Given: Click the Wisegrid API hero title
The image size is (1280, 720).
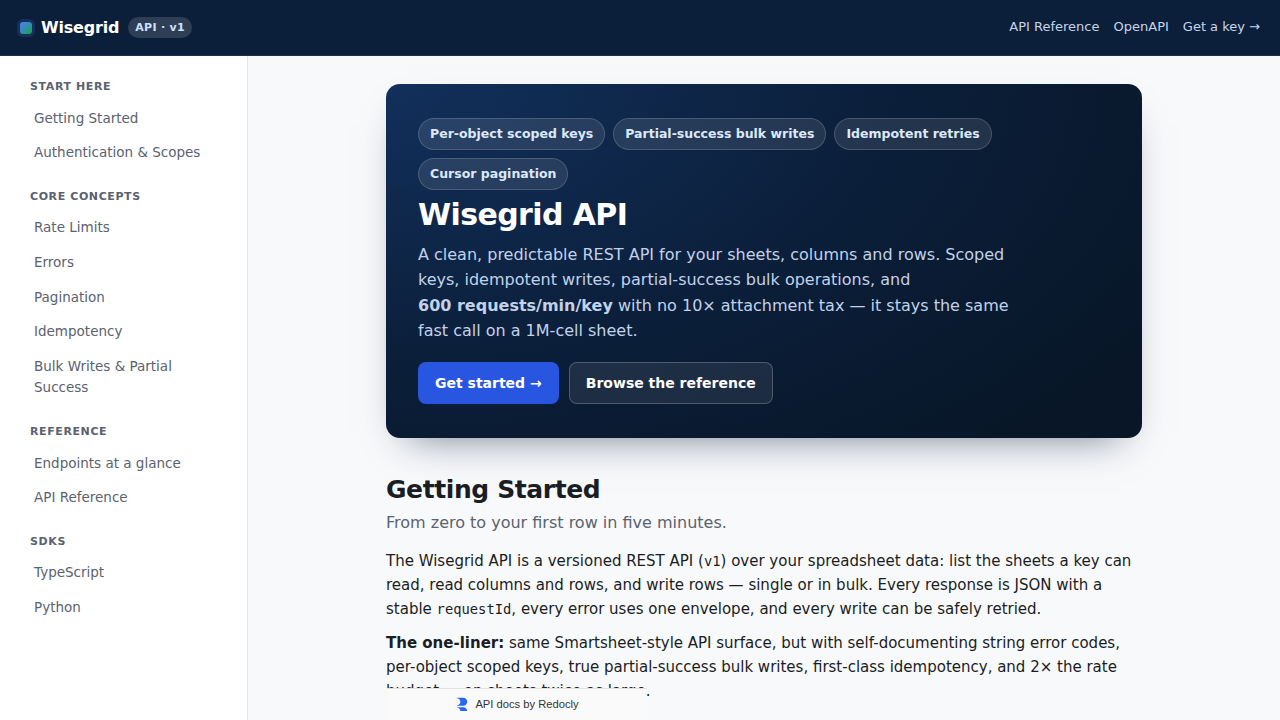Looking at the screenshot, I should coord(523,215).
